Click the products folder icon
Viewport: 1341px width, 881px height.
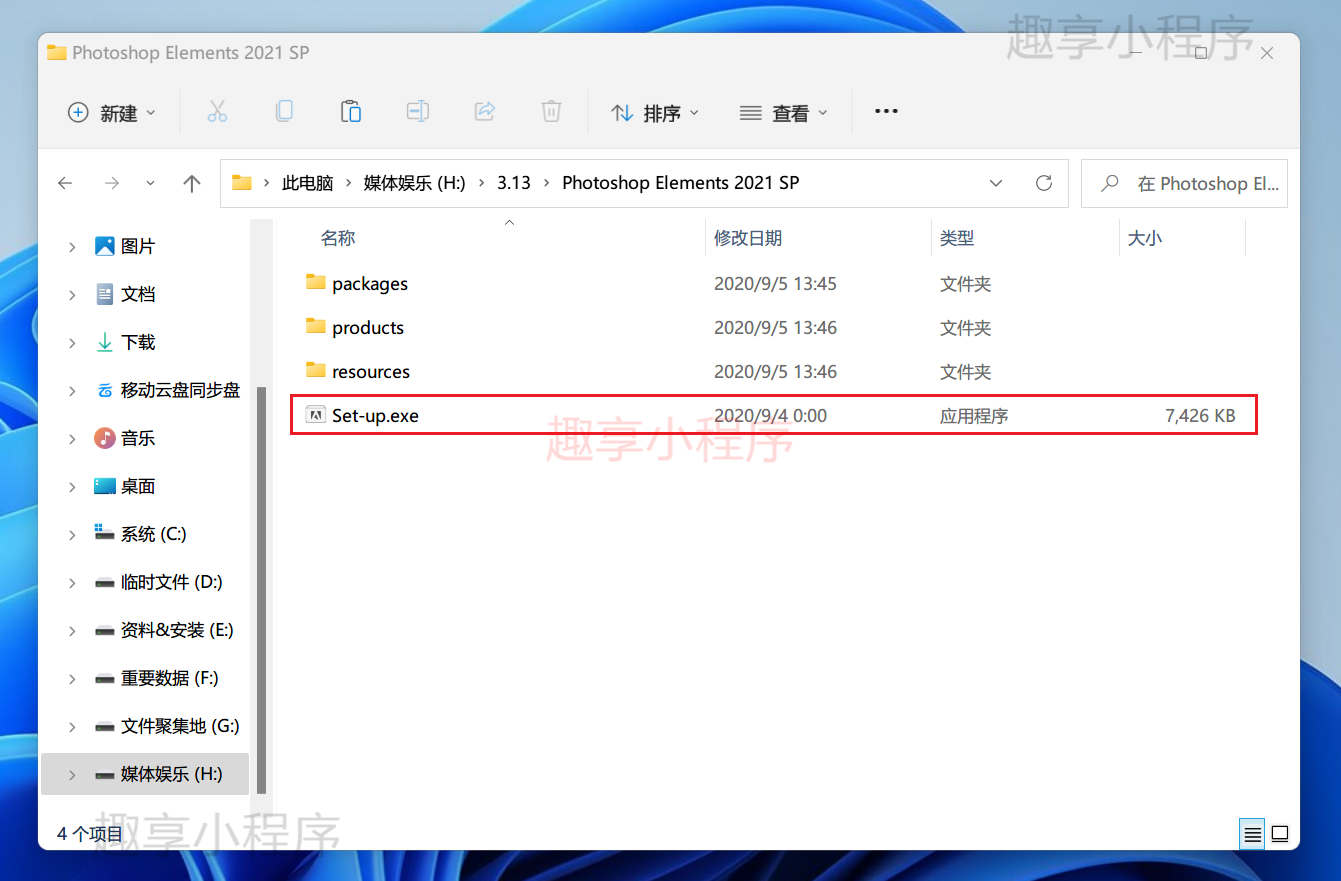point(316,327)
